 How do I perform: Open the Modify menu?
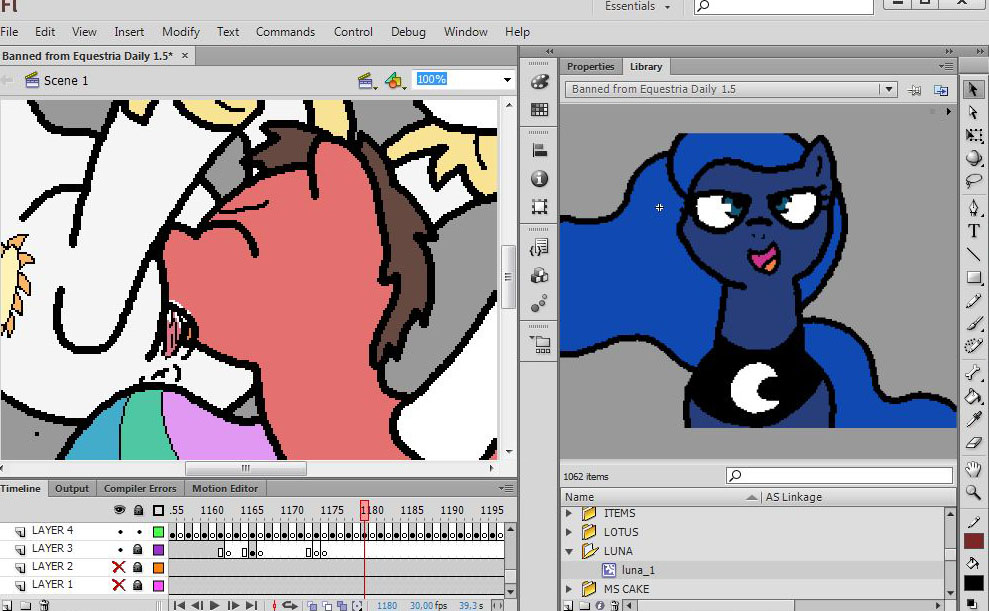tap(181, 32)
